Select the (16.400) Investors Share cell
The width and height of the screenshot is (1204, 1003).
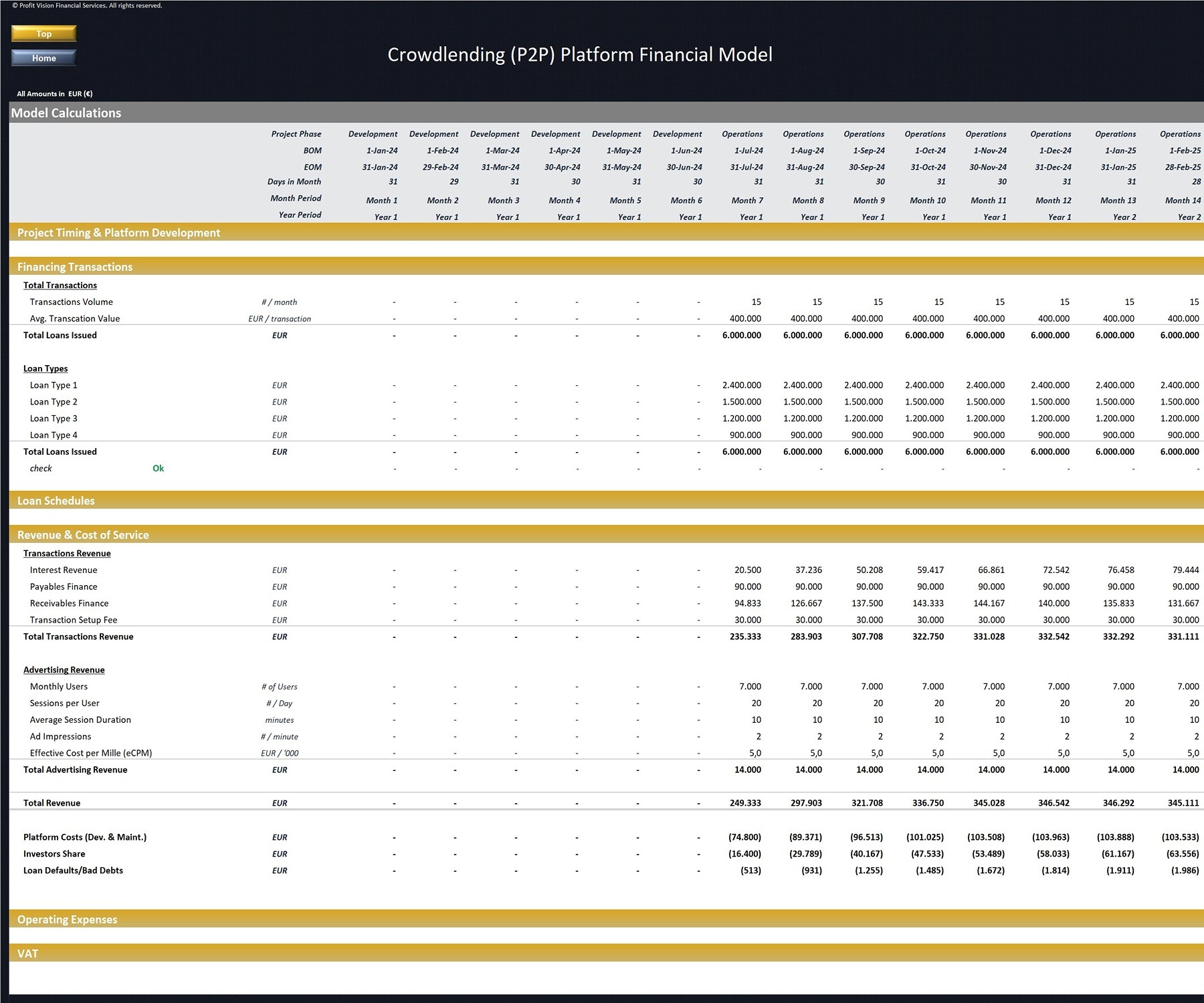click(x=744, y=854)
